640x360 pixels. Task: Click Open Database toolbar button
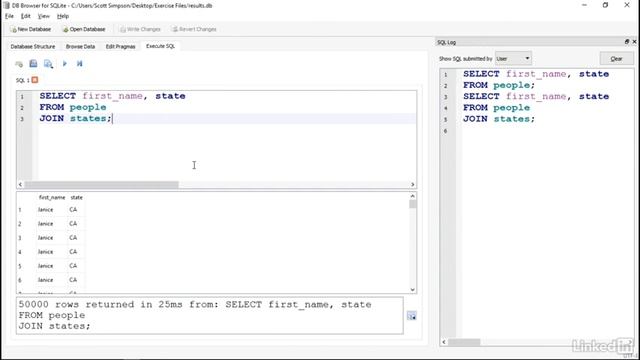(84, 29)
